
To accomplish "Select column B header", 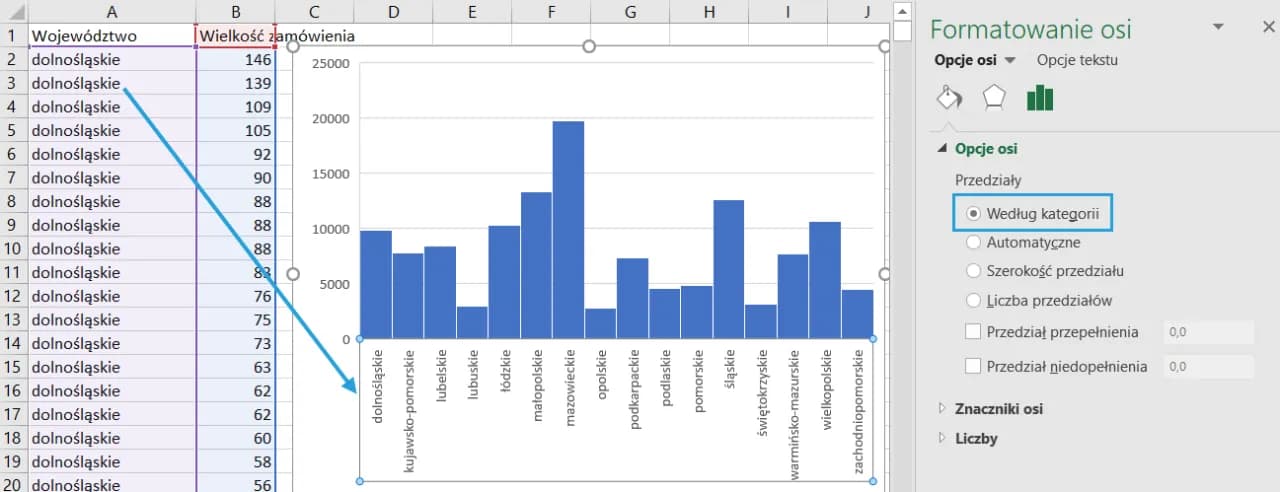I will click(x=235, y=11).
